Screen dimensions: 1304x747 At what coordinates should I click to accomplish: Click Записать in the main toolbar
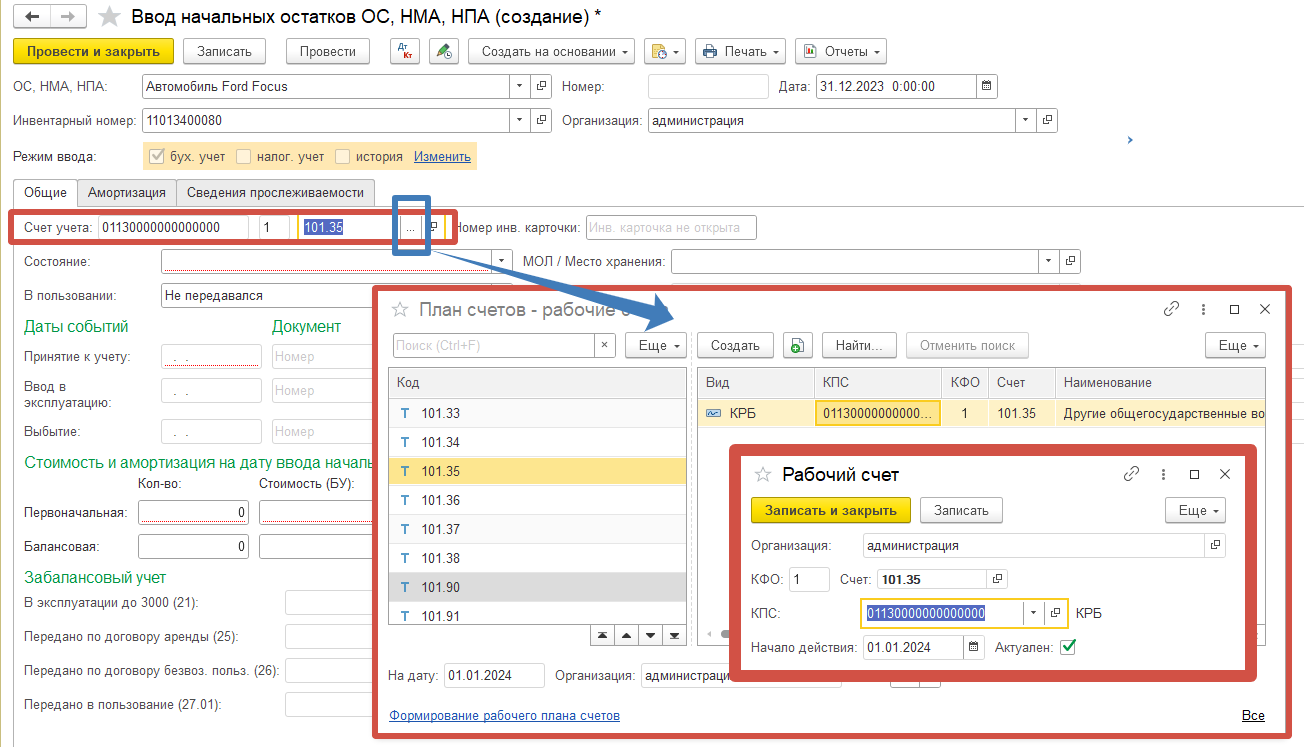click(224, 51)
